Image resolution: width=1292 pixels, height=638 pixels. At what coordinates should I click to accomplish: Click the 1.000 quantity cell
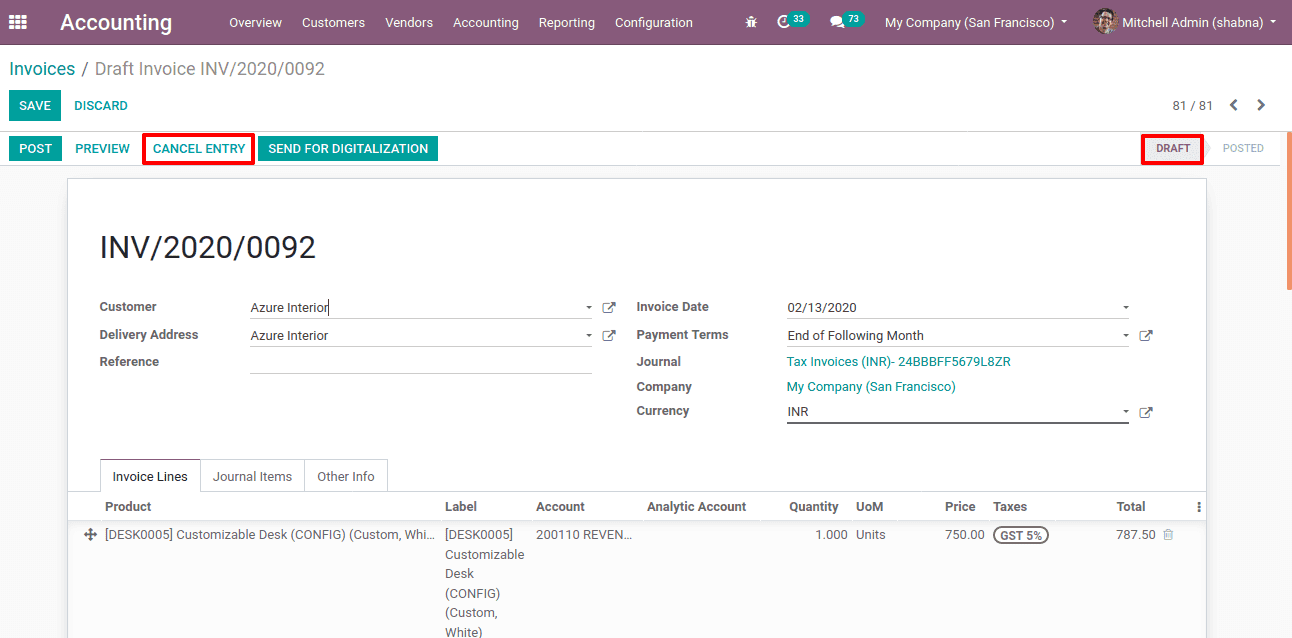(831, 535)
